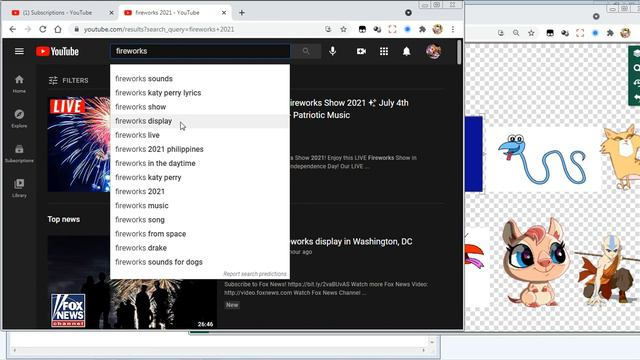Click the browser home button
Image resolution: width=640 pixels, height=360 pixels.
pos(58,29)
